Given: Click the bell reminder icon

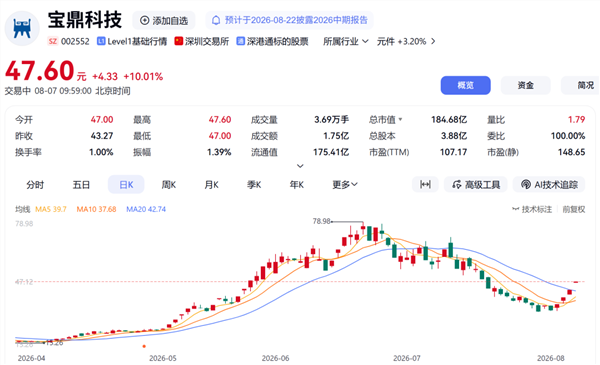Looking at the screenshot, I should point(216,20).
